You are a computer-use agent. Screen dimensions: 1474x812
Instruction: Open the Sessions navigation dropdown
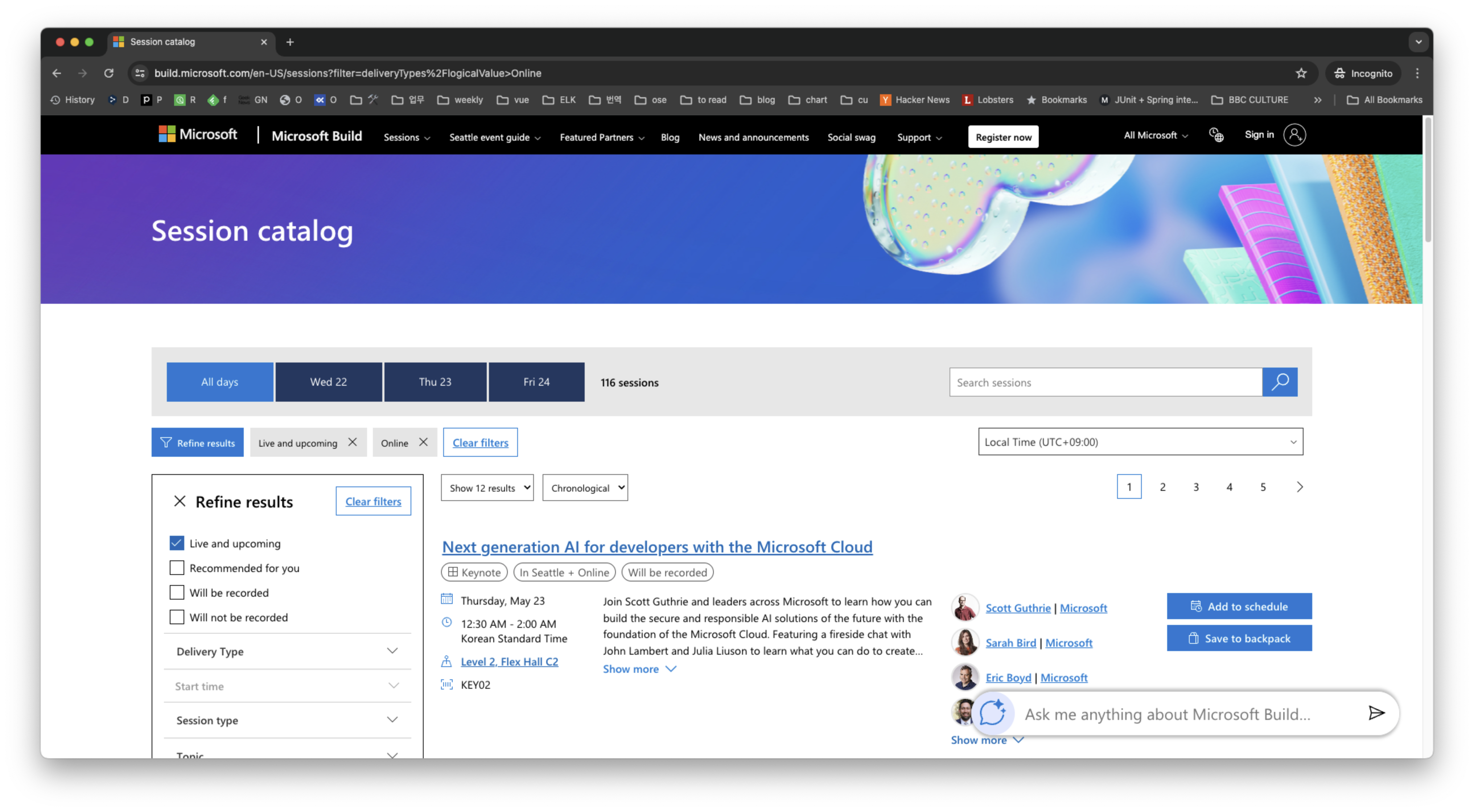[x=407, y=137]
